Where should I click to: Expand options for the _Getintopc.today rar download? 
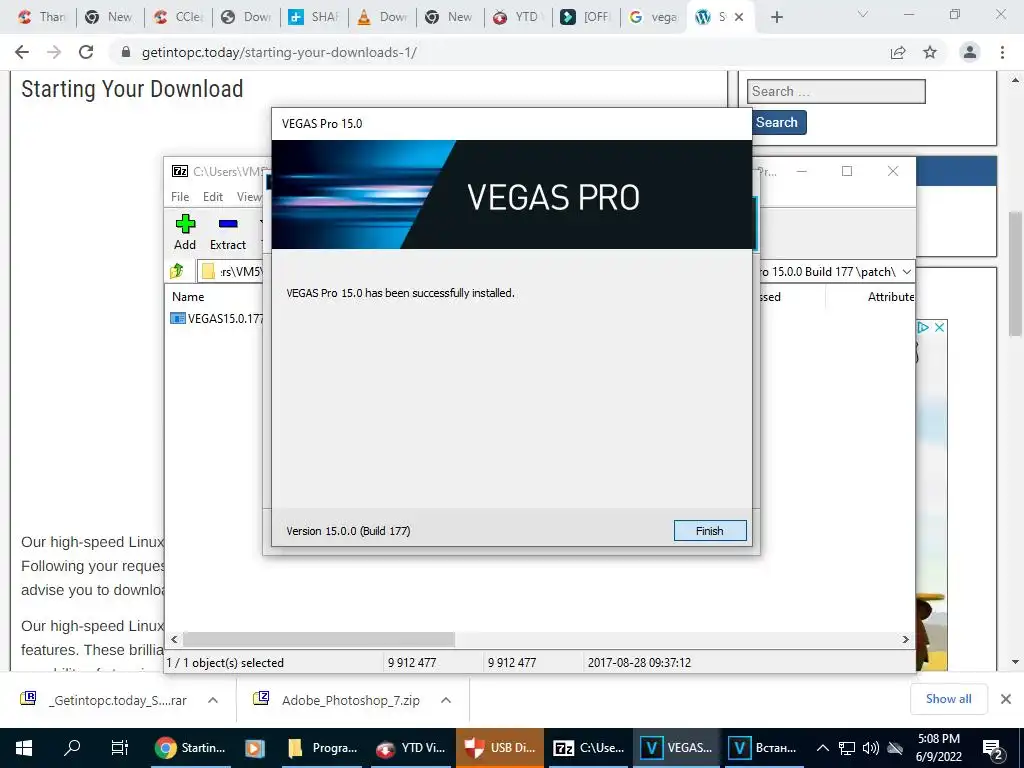click(x=213, y=700)
